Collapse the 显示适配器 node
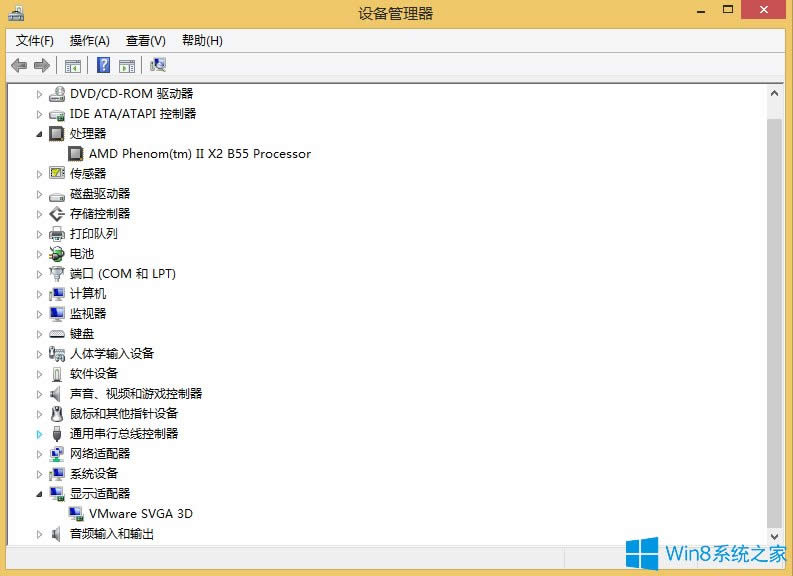The image size is (793, 576). [x=39, y=494]
